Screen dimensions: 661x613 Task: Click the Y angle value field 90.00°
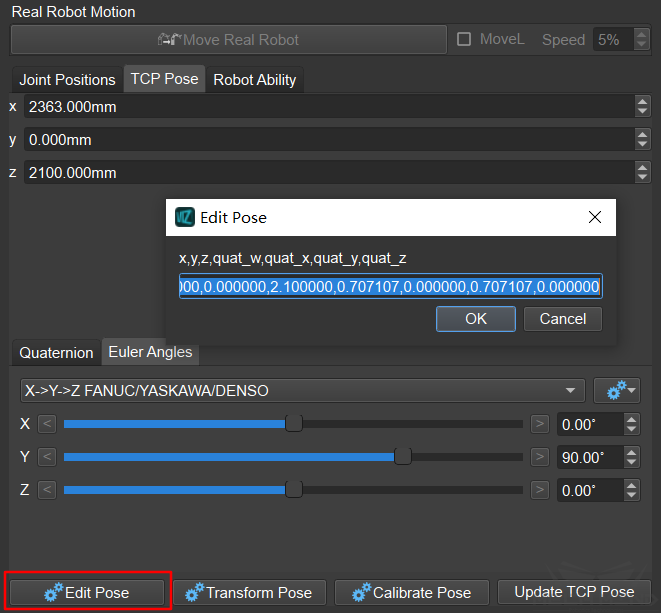pyautogui.click(x=590, y=457)
